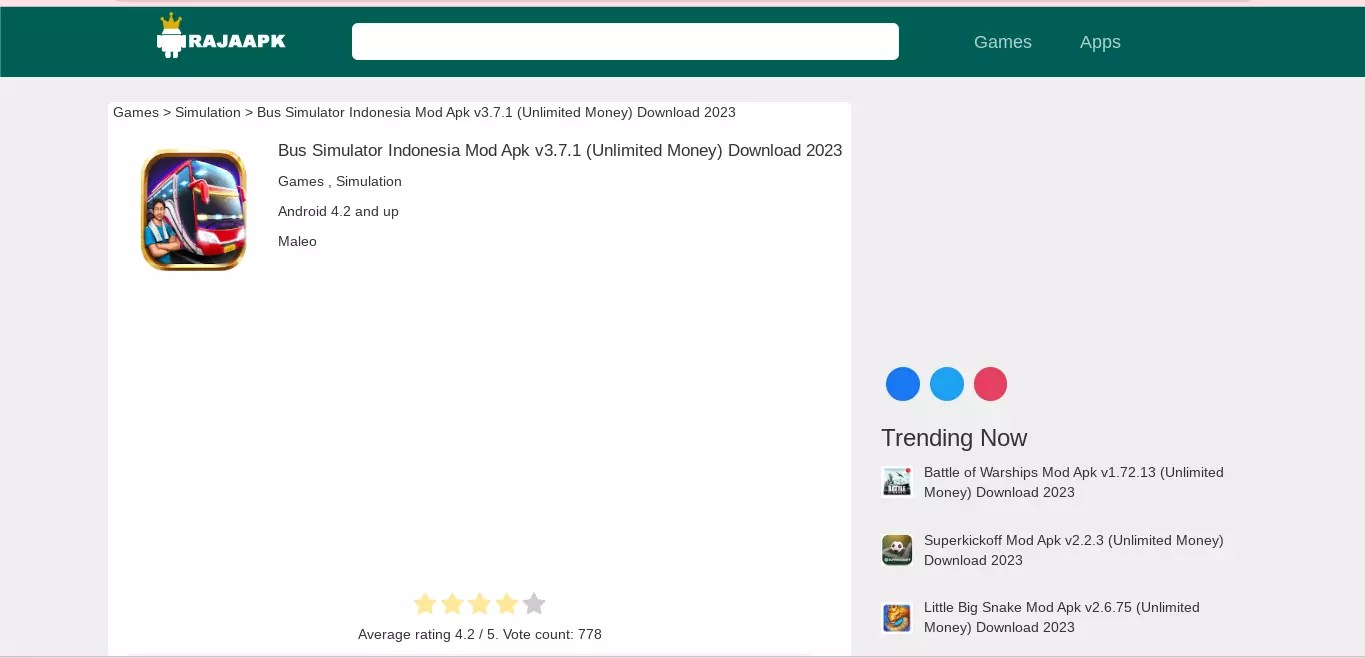Screen dimensions: 1365x658
Task: Open Superkickoff Mod Apk v2.2.3 link
Action: click(1074, 550)
